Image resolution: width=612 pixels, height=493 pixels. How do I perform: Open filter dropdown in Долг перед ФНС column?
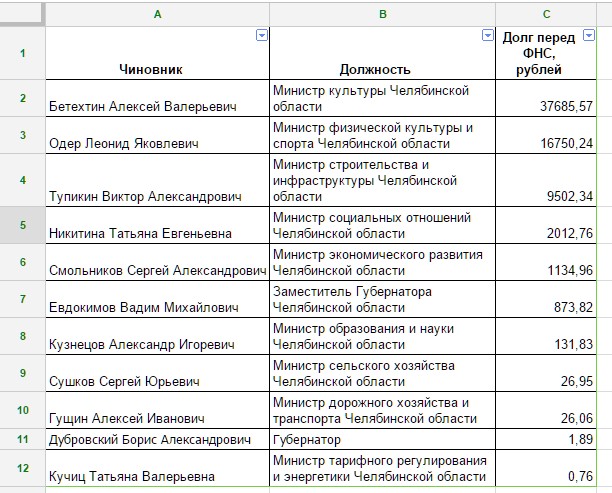pos(589,35)
